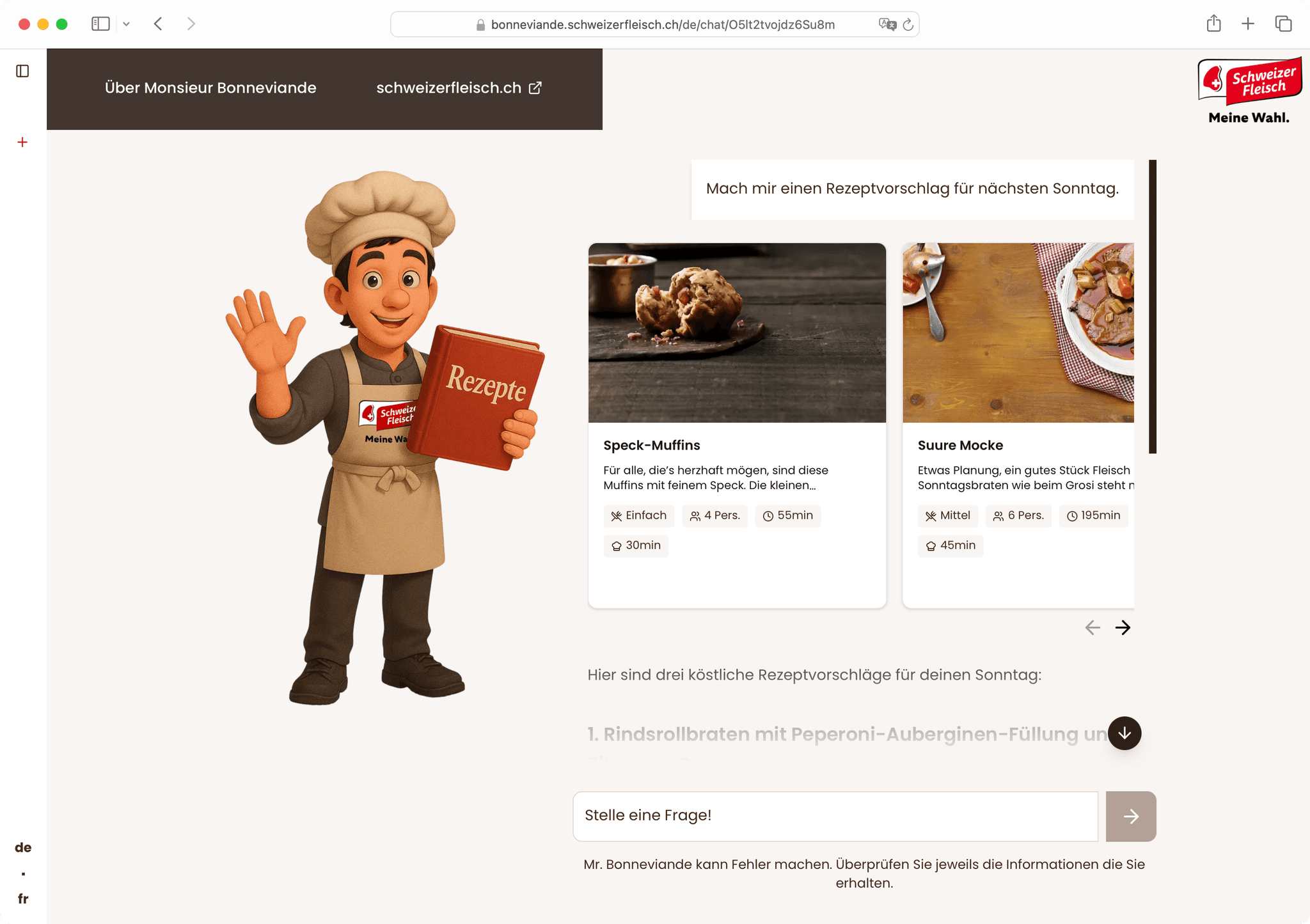Open the Share icon in the browser toolbar
This screenshot has height=924, width=1310.
coord(1215,24)
